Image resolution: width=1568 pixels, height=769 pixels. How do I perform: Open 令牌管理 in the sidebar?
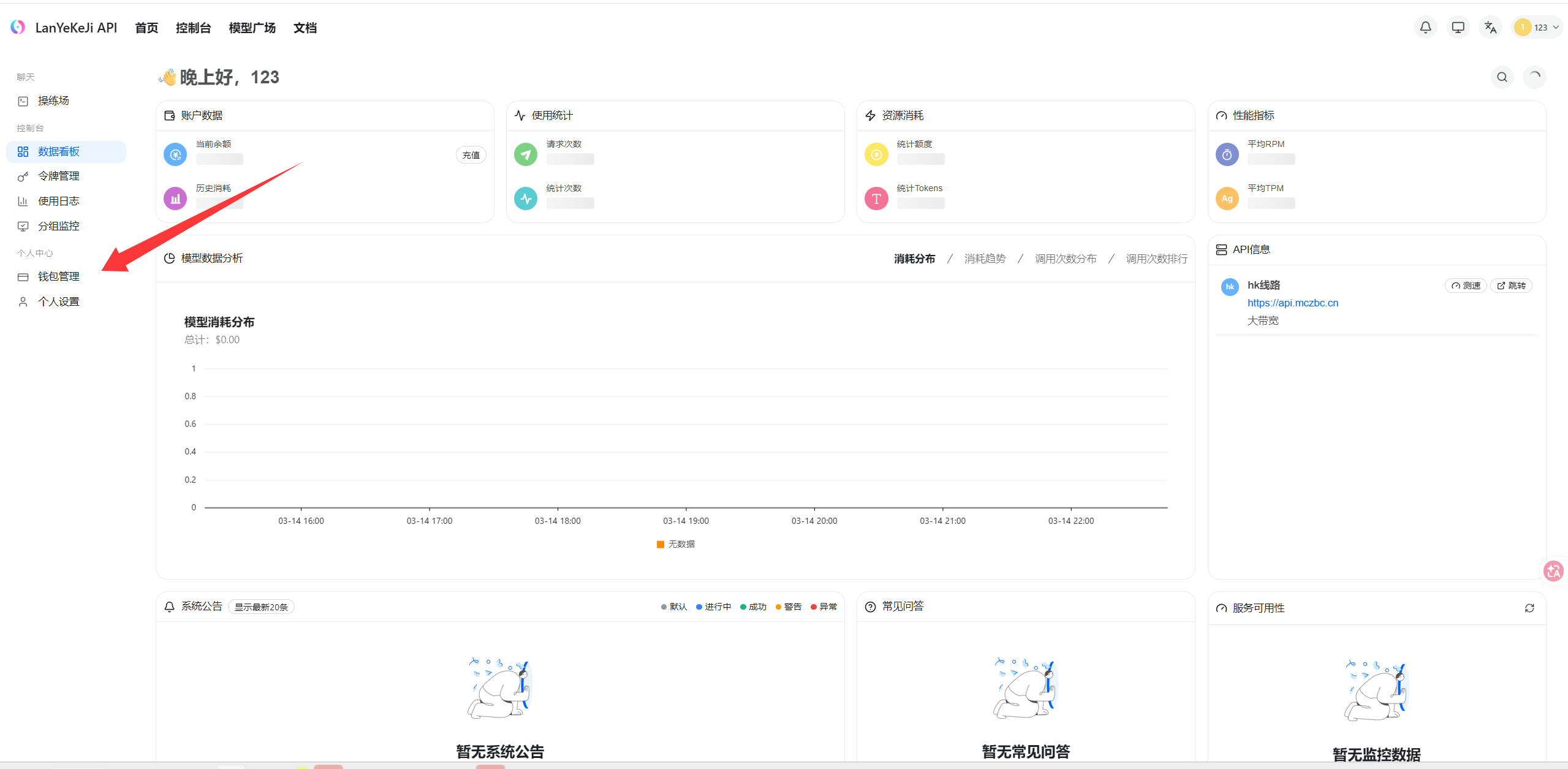(66, 176)
